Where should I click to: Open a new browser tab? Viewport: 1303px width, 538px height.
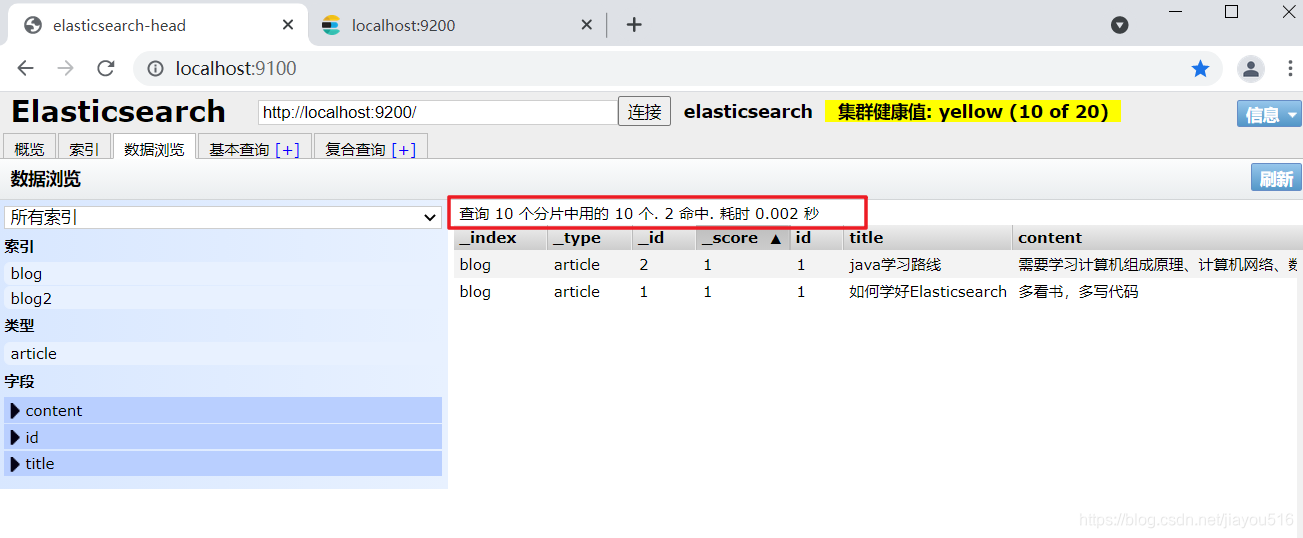pyautogui.click(x=634, y=25)
